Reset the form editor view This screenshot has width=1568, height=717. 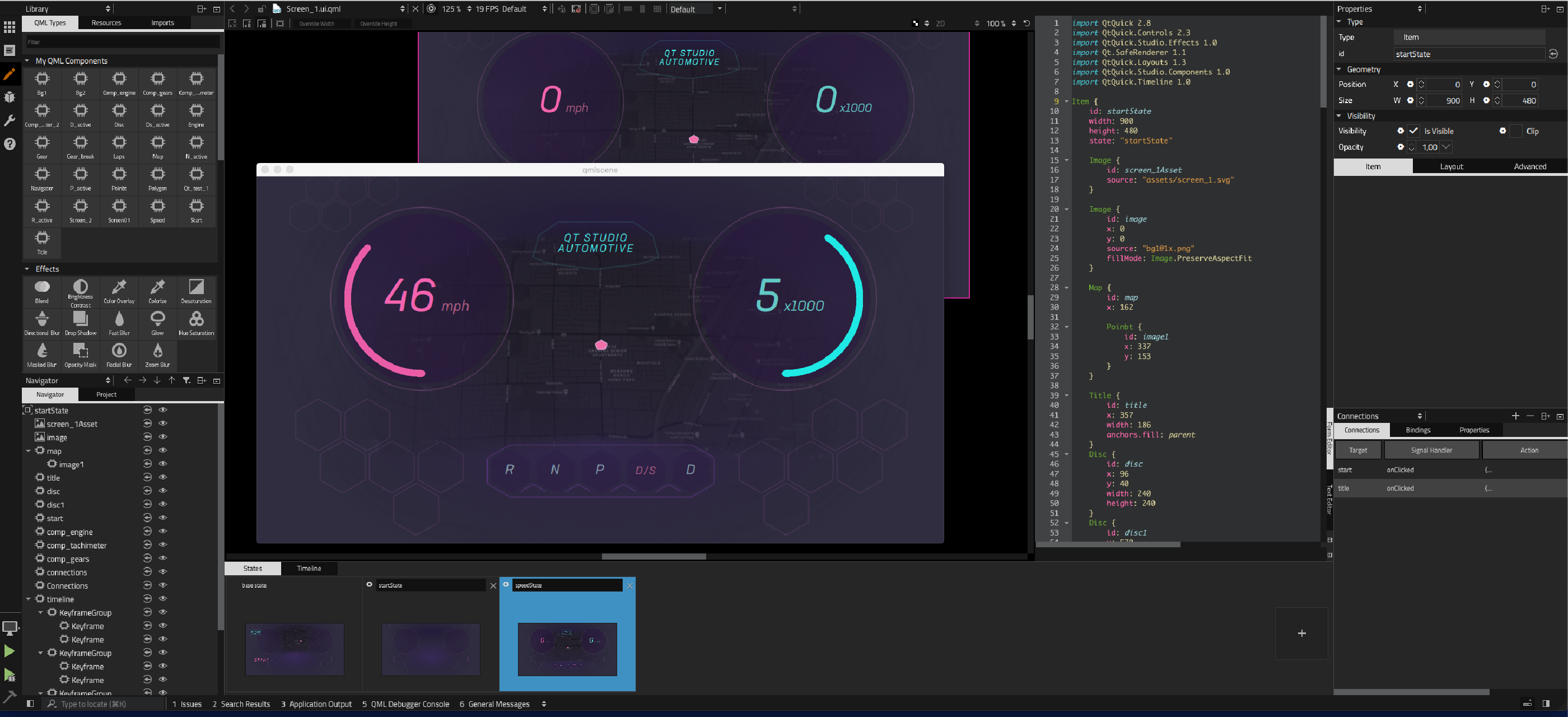(x=1026, y=23)
